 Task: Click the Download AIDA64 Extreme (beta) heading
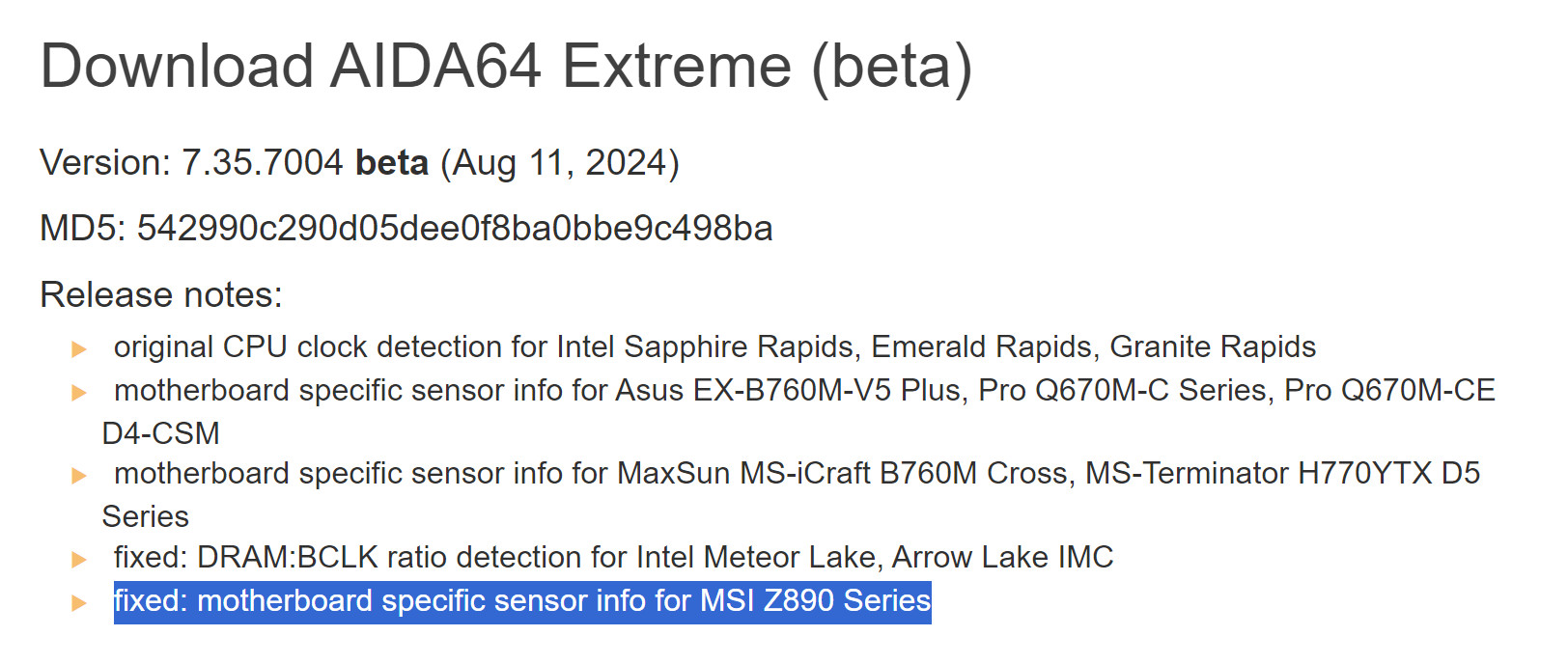[x=506, y=67]
